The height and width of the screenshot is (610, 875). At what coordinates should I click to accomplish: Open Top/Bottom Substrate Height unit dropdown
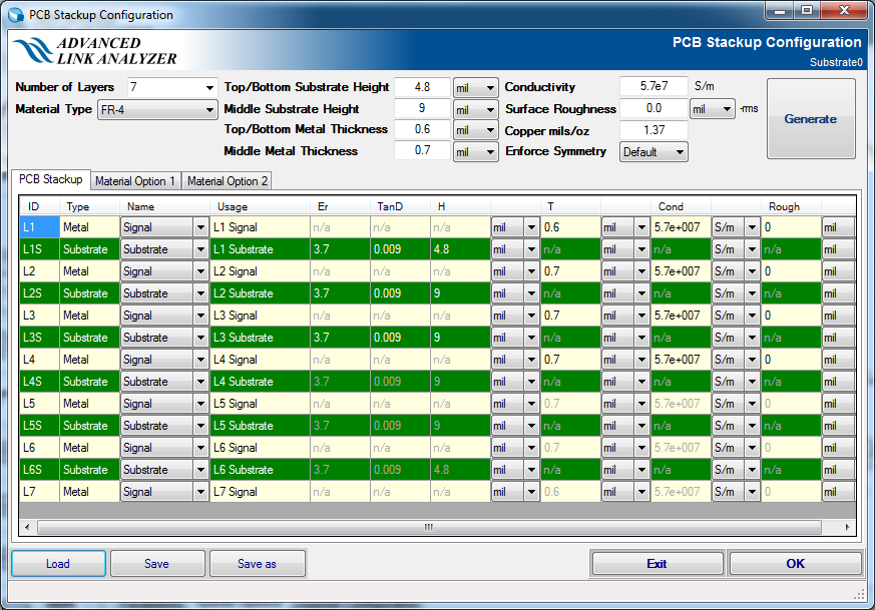click(475, 88)
